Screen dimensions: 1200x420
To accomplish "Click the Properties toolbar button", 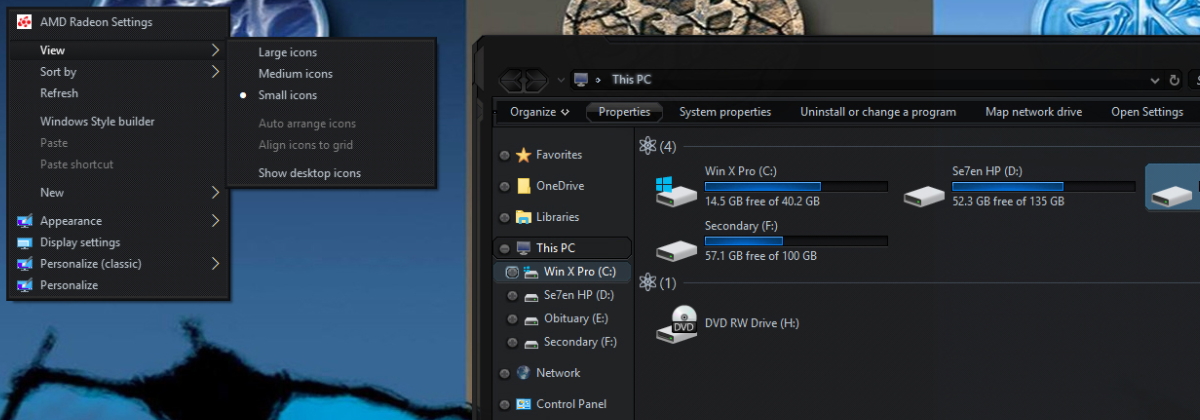I will 624,112.
